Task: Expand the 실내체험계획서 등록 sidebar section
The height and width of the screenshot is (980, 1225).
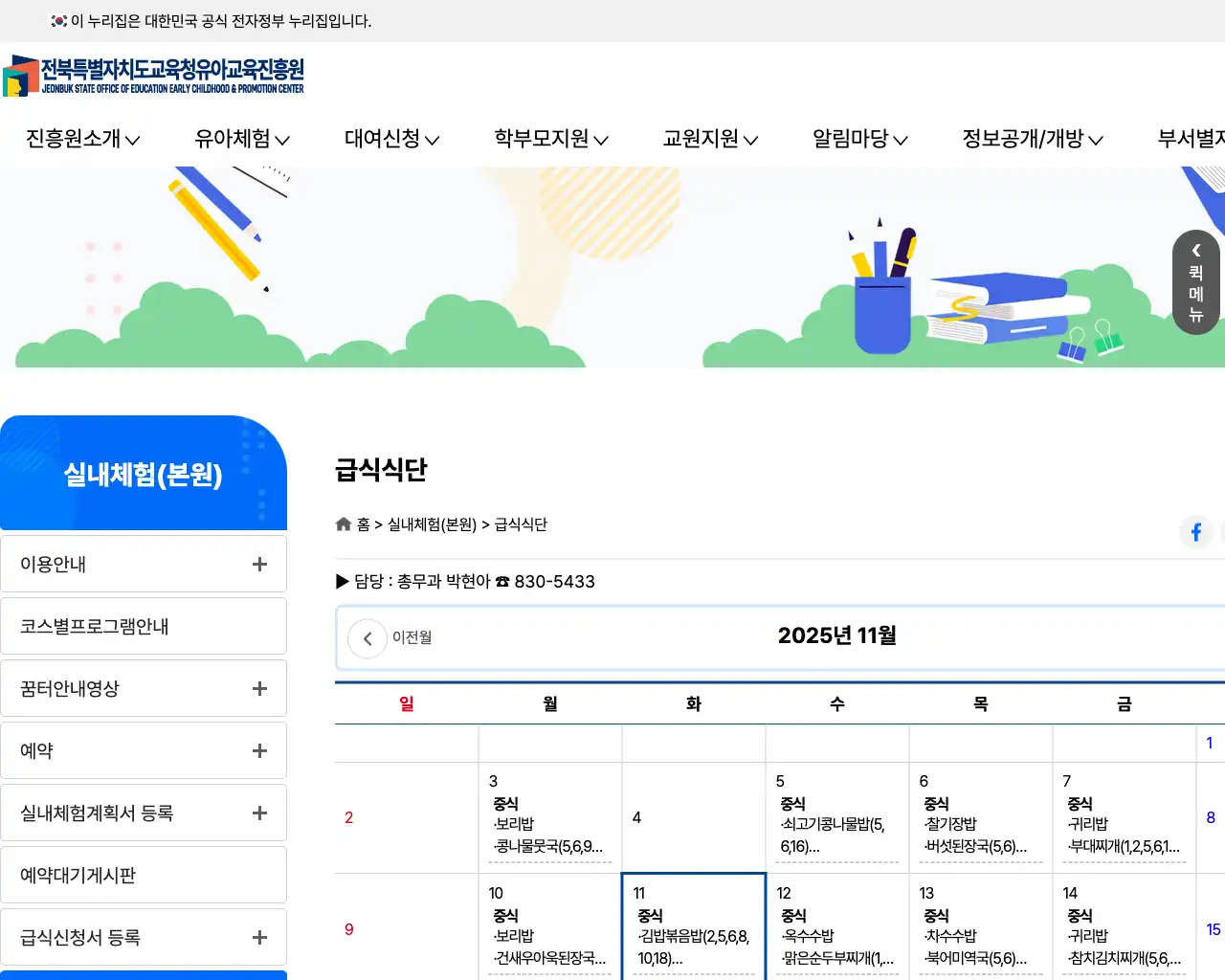Action: coord(258,813)
